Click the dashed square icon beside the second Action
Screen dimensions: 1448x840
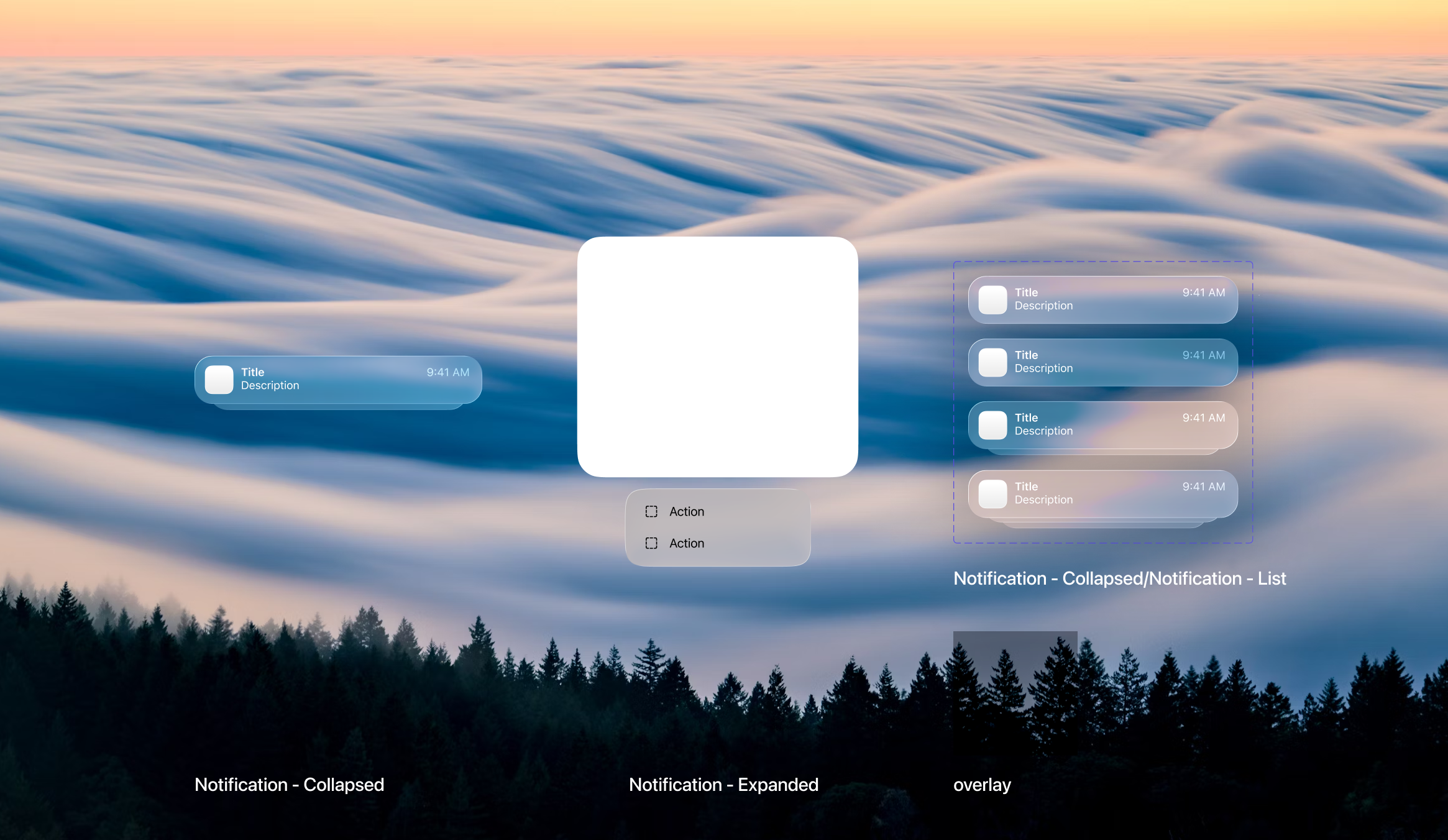[x=651, y=543]
